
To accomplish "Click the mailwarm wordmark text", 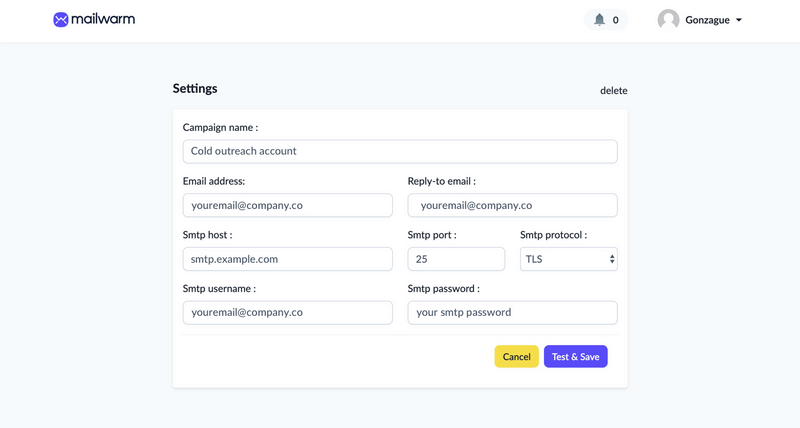I will pos(103,19).
